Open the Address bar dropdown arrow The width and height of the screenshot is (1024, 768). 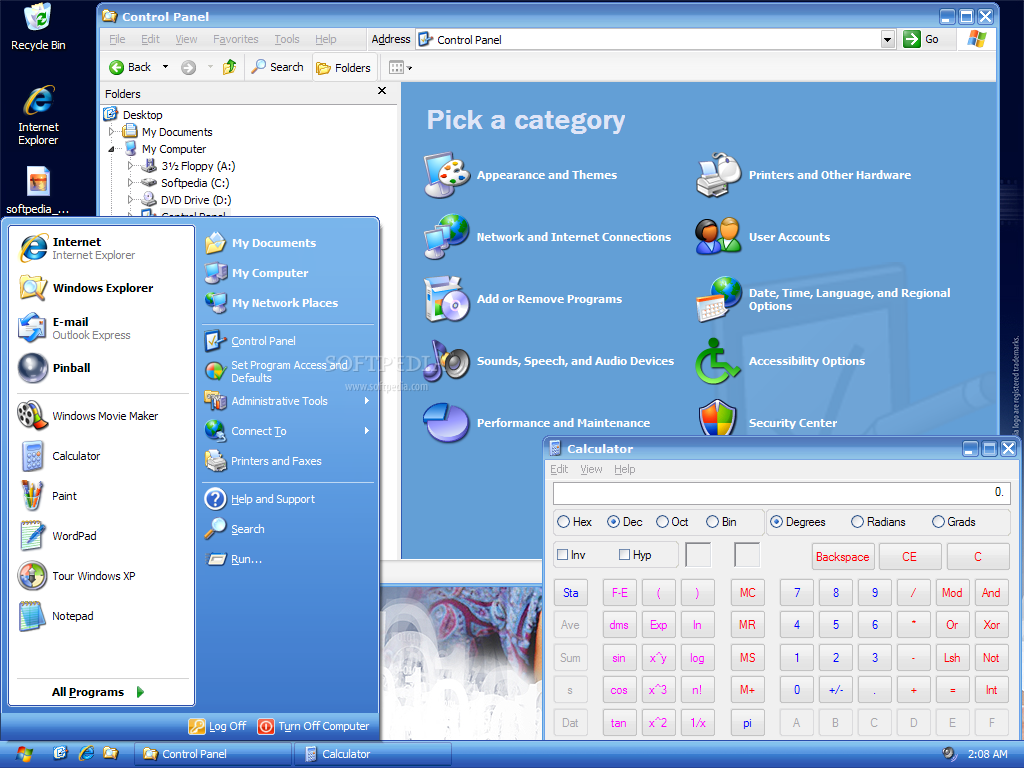click(x=887, y=40)
